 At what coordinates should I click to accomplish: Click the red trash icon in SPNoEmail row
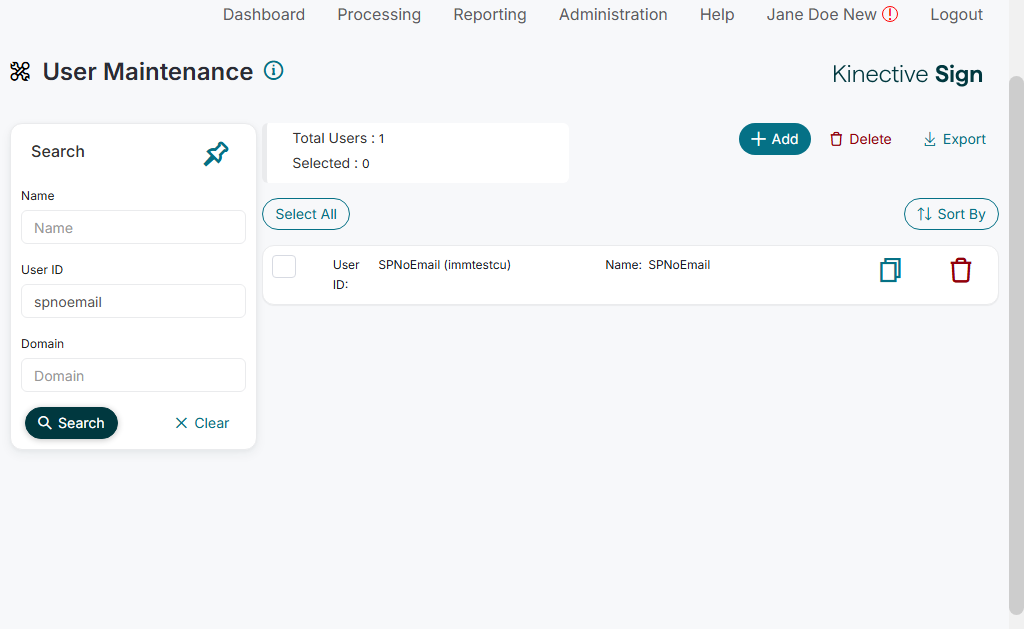[960, 270]
